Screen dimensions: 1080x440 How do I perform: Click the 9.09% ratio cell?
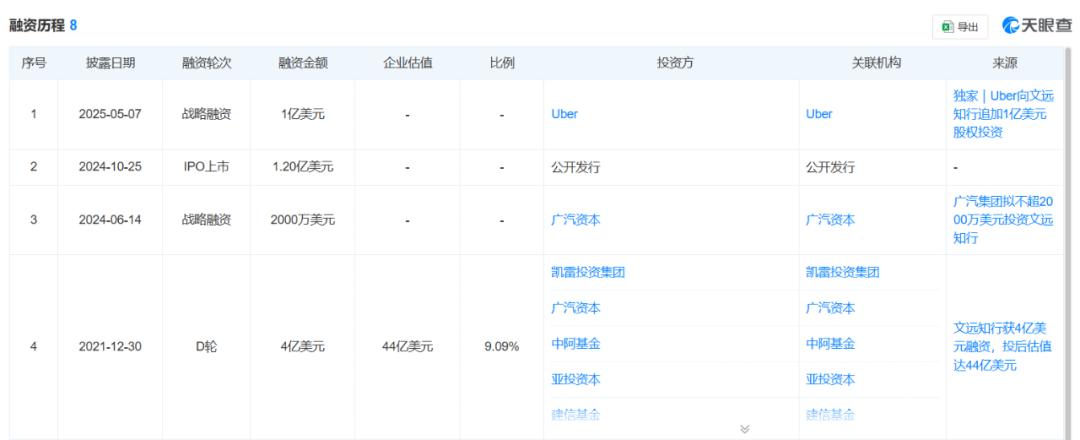click(502, 347)
